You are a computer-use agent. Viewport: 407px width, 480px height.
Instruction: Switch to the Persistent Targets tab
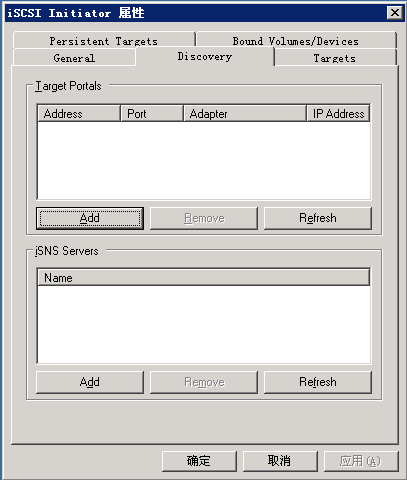(104, 40)
